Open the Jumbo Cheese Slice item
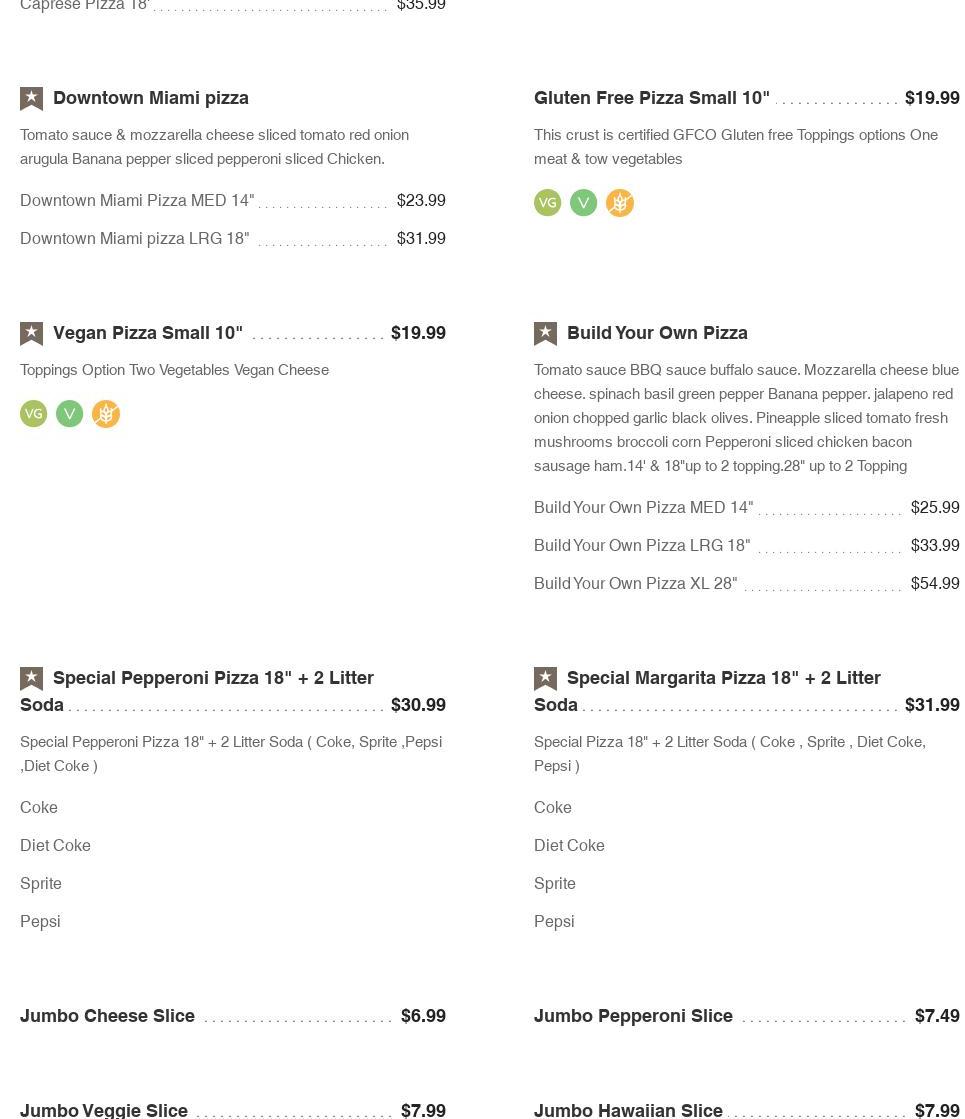Screen dimensions: 965x1119 (108, 1016)
